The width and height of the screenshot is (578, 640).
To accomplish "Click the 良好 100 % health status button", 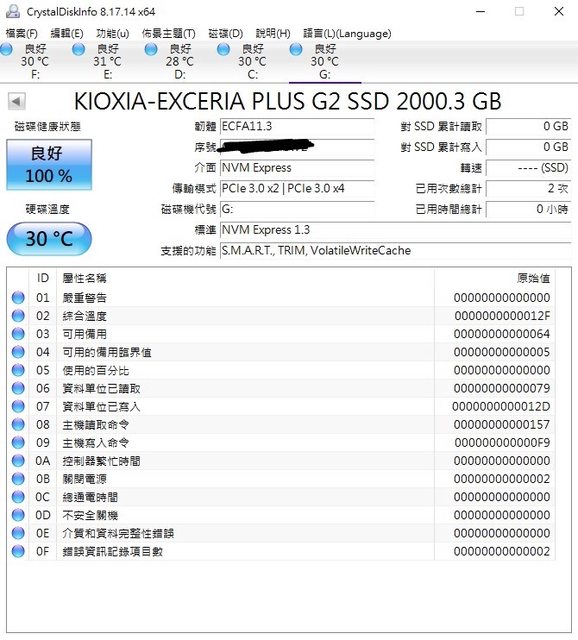I will (x=49, y=164).
